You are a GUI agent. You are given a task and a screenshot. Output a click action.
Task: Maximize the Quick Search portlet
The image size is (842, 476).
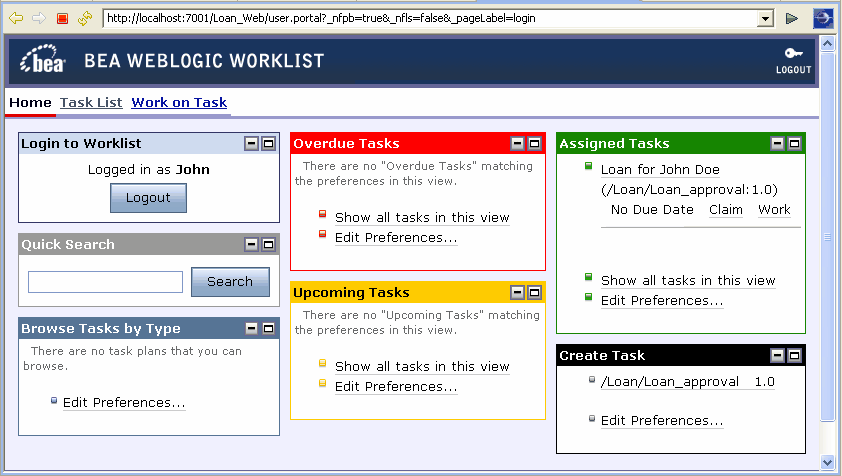click(268, 244)
